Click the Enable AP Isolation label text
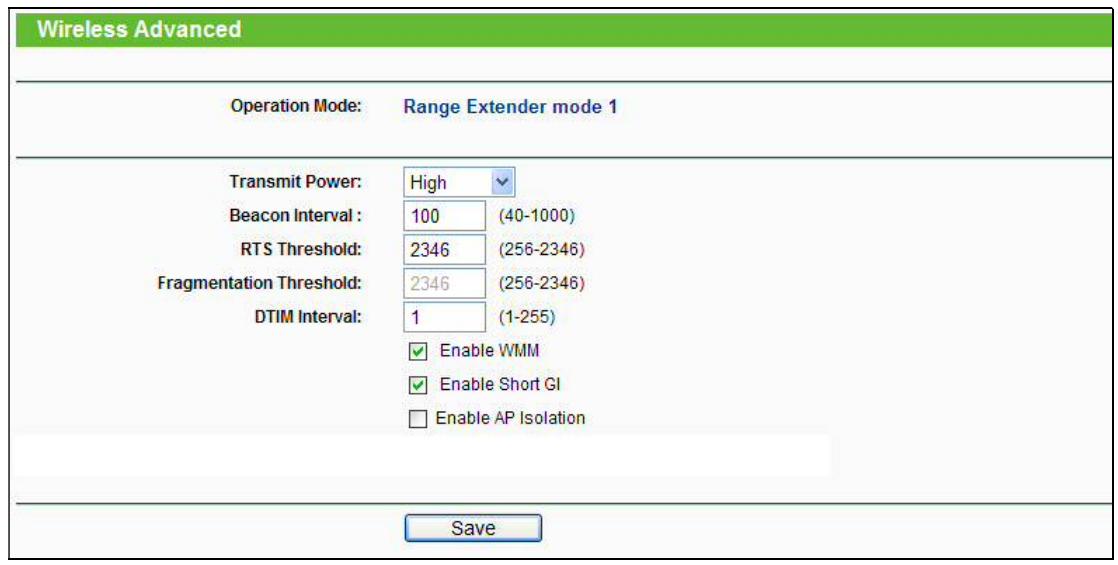Screen dimensions: 1118x565 510,419
